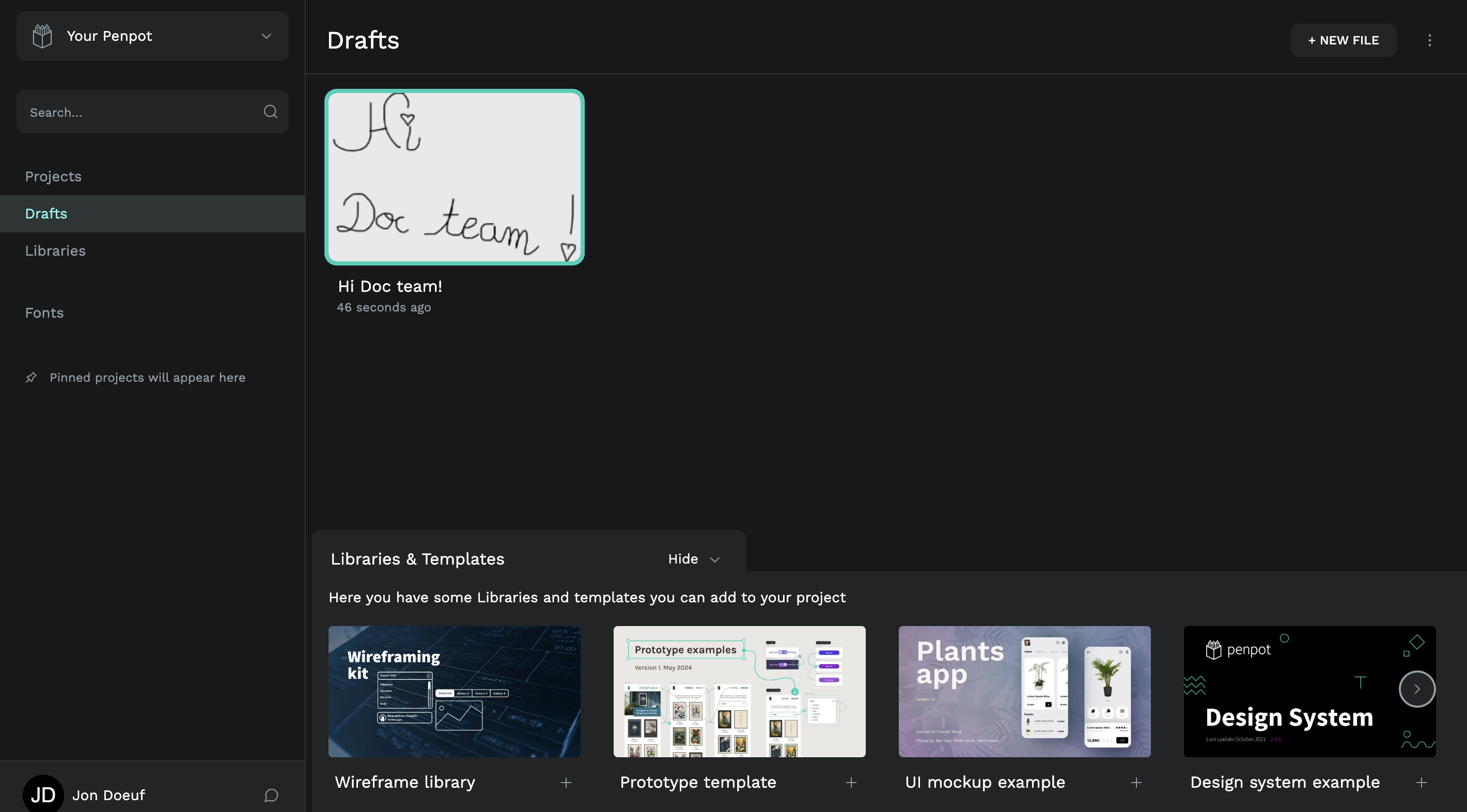1467x812 pixels.
Task: Open the three-dot options menu beside New File
Action: point(1429,40)
